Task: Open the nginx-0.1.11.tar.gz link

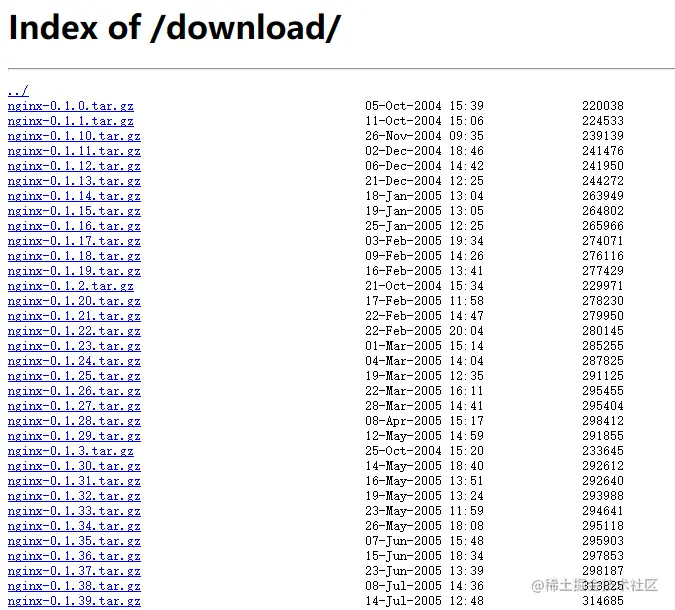Action: (74, 151)
